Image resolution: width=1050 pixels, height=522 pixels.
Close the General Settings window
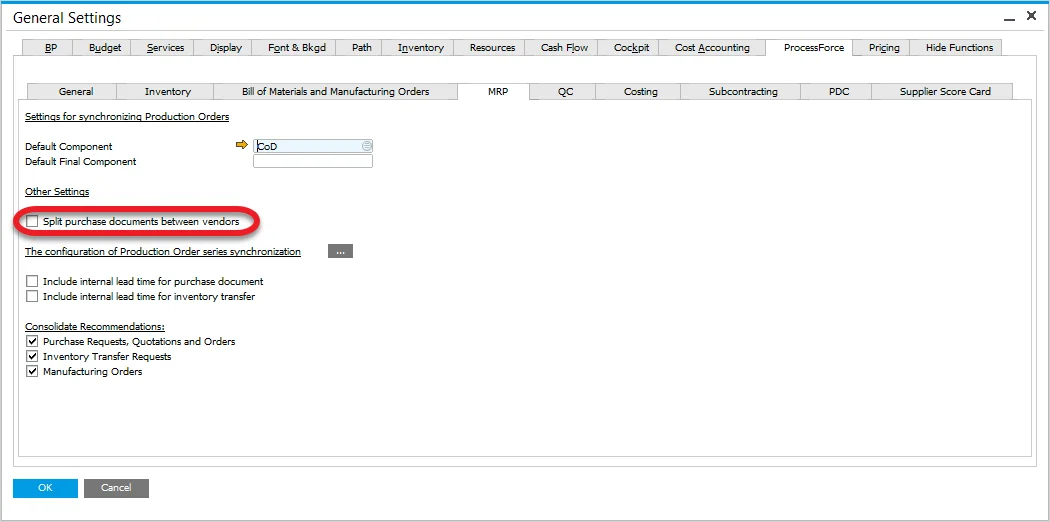pyautogui.click(x=1030, y=18)
